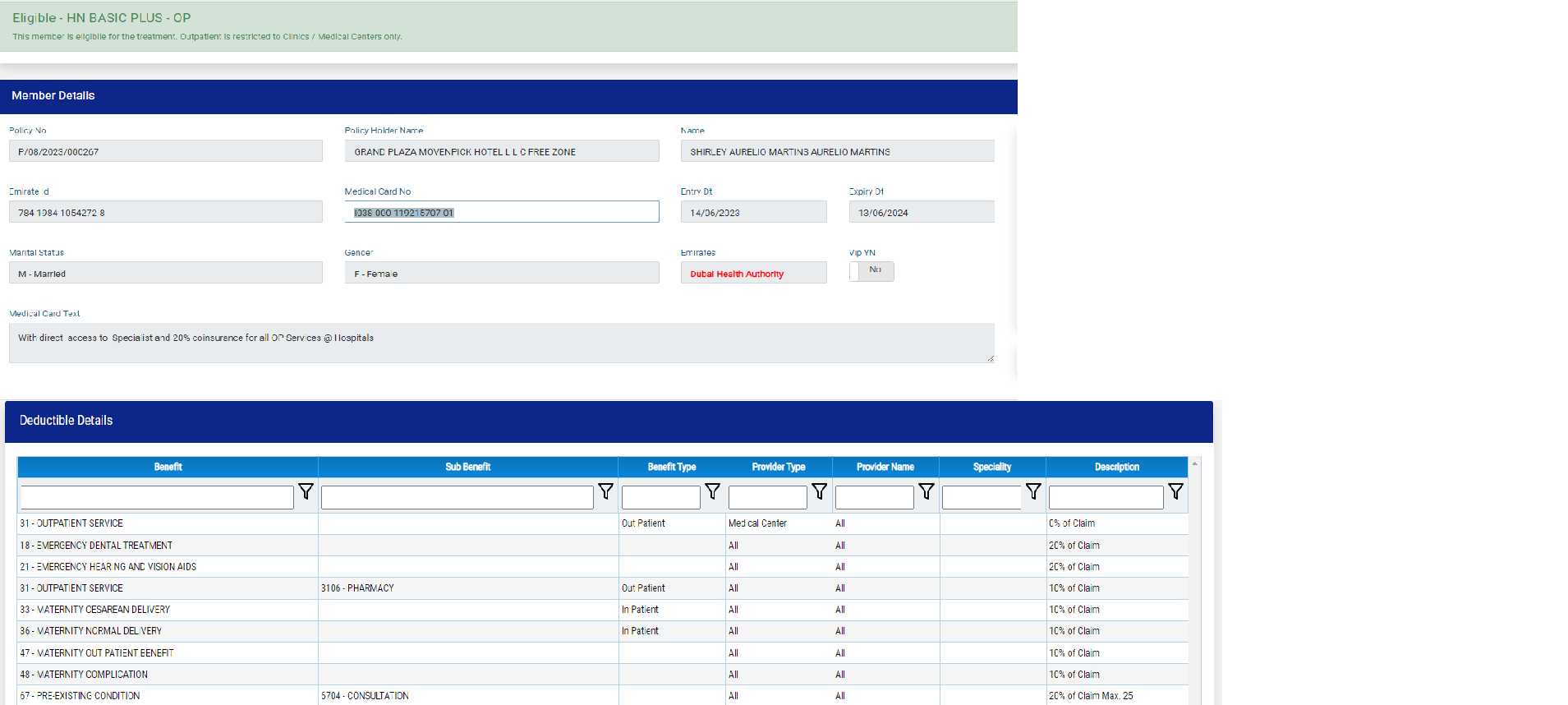Click the Provider Name filter icon
This screenshot has width=1568, height=705.
click(x=926, y=491)
